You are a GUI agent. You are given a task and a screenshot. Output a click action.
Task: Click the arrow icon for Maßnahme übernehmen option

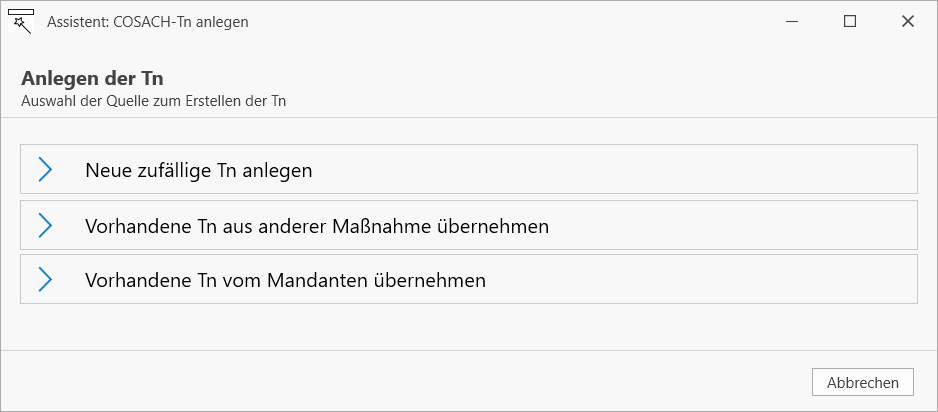pyautogui.click(x=45, y=225)
